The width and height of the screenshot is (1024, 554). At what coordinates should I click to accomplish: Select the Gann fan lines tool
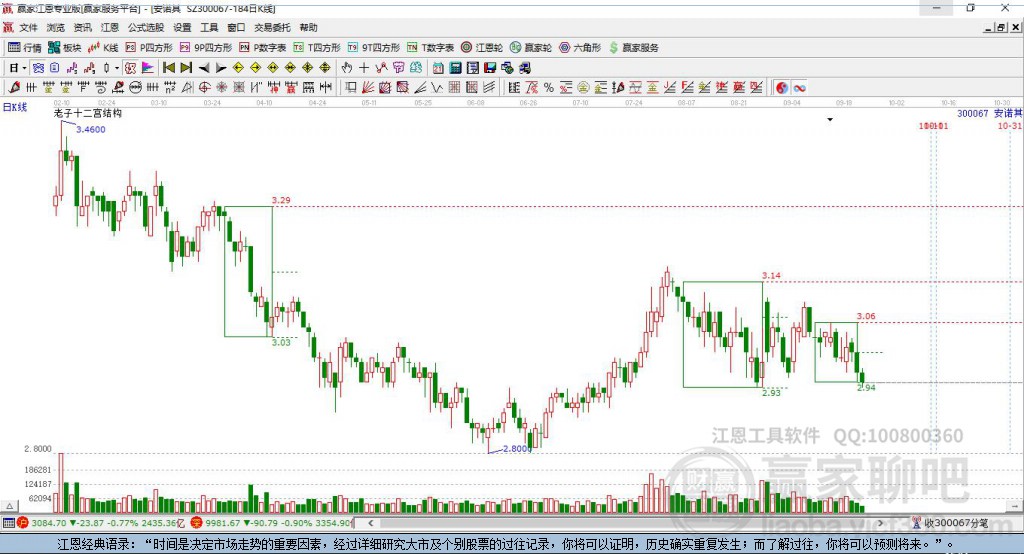(368, 88)
